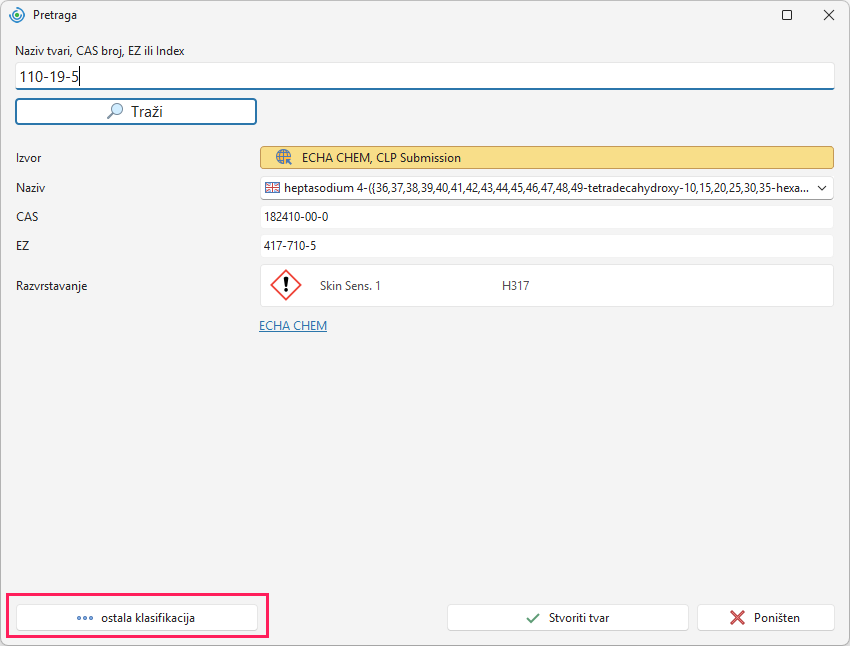Maximize the Pretraga window

click(787, 15)
